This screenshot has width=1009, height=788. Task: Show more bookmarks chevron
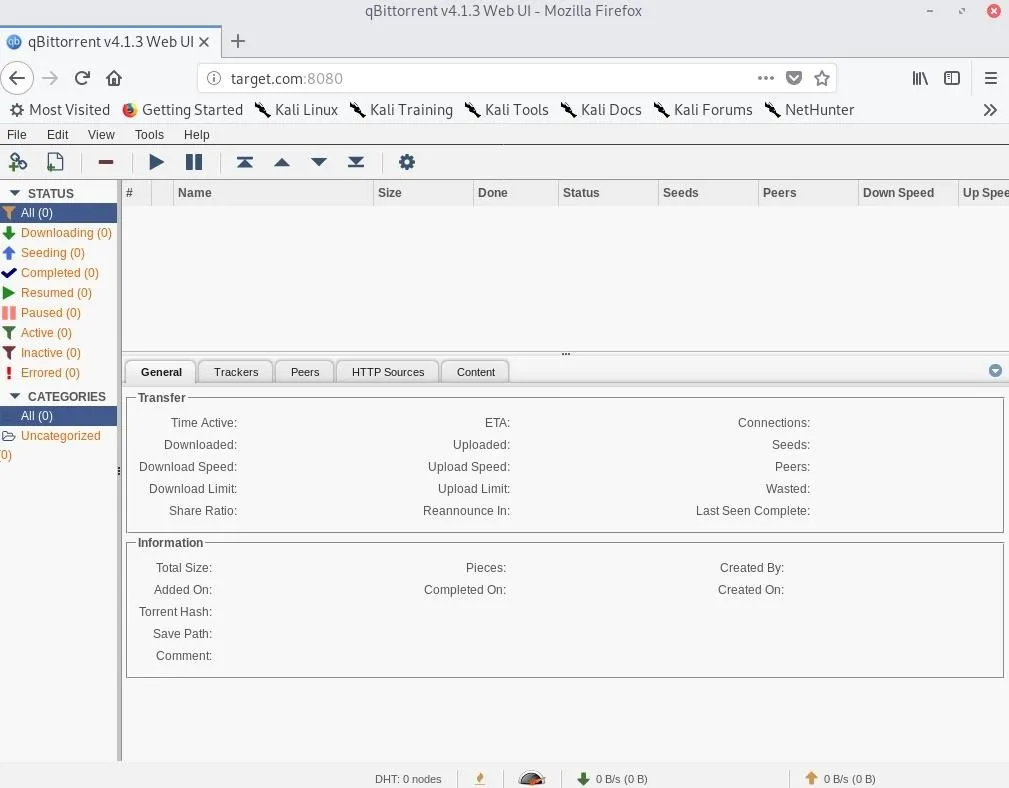(x=990, y=110)
